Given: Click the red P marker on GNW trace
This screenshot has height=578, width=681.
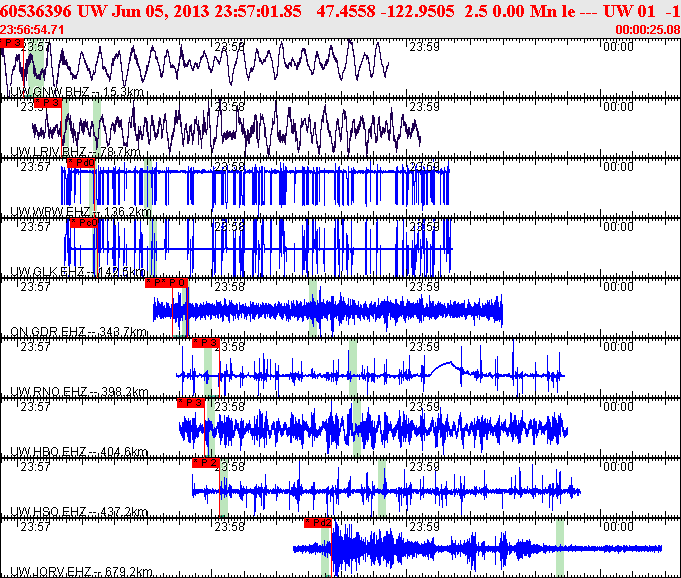Looking at the screenshot, I should point(12,44).
